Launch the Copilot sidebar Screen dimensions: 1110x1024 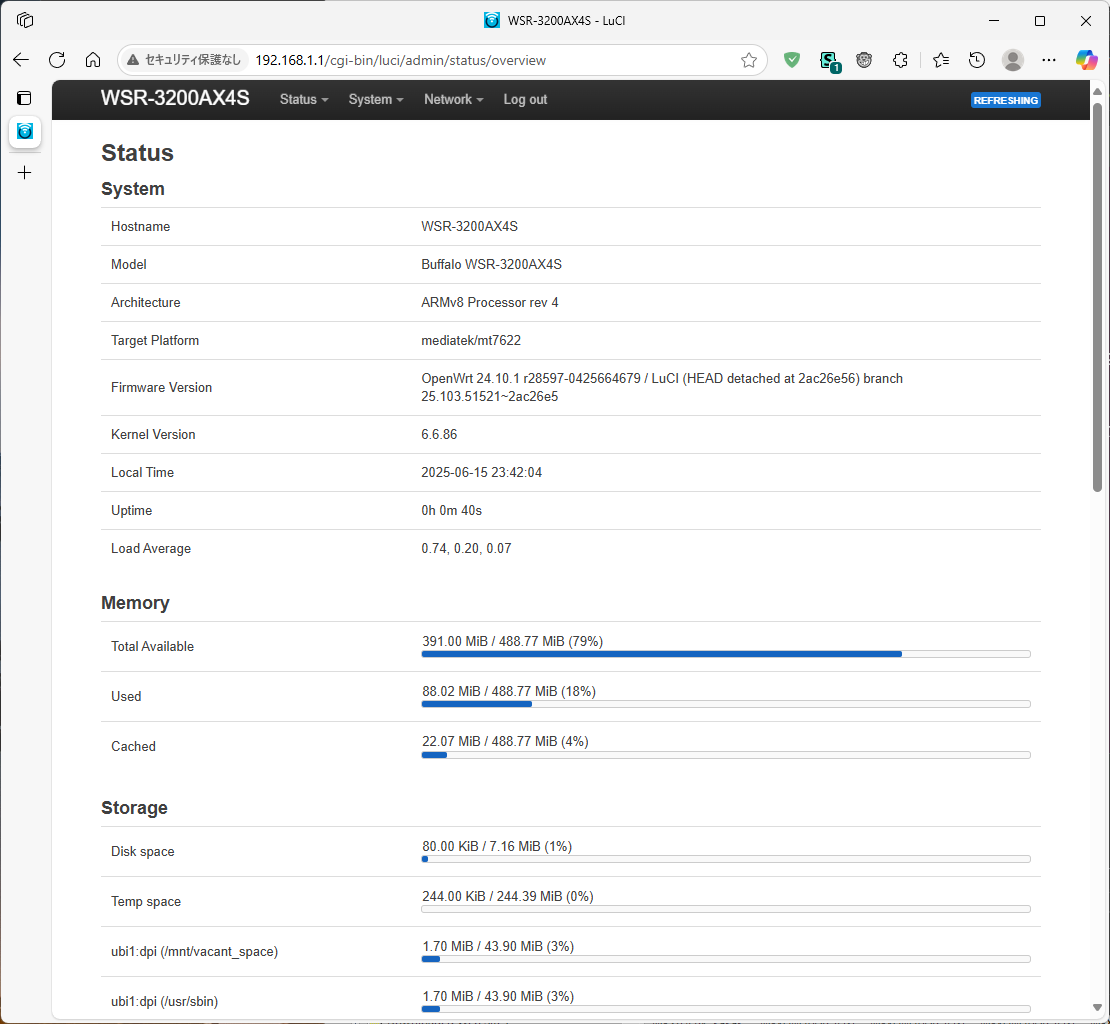[x=1087, y=60]
